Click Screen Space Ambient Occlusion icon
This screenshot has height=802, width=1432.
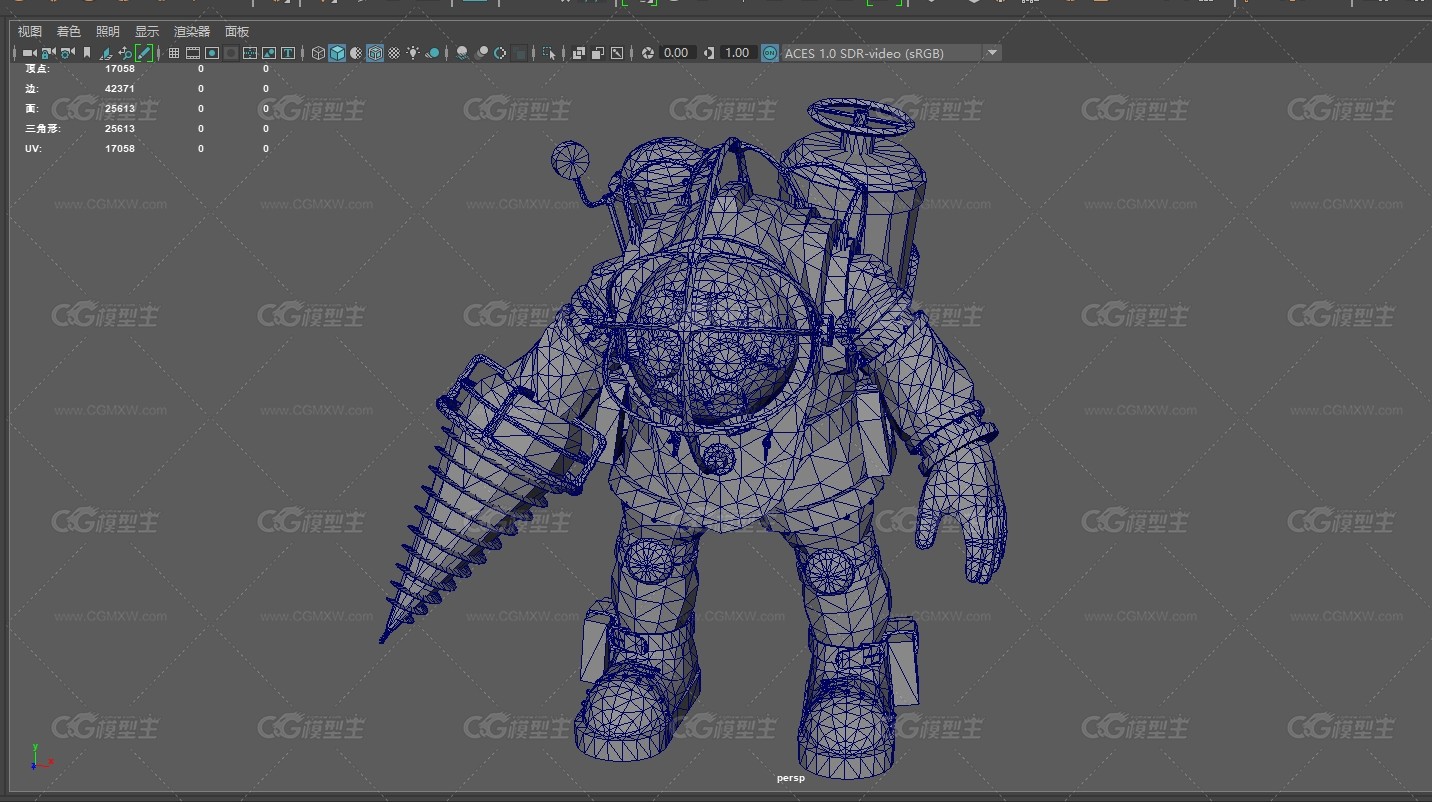pyautogui.click(x=462, y=53)
